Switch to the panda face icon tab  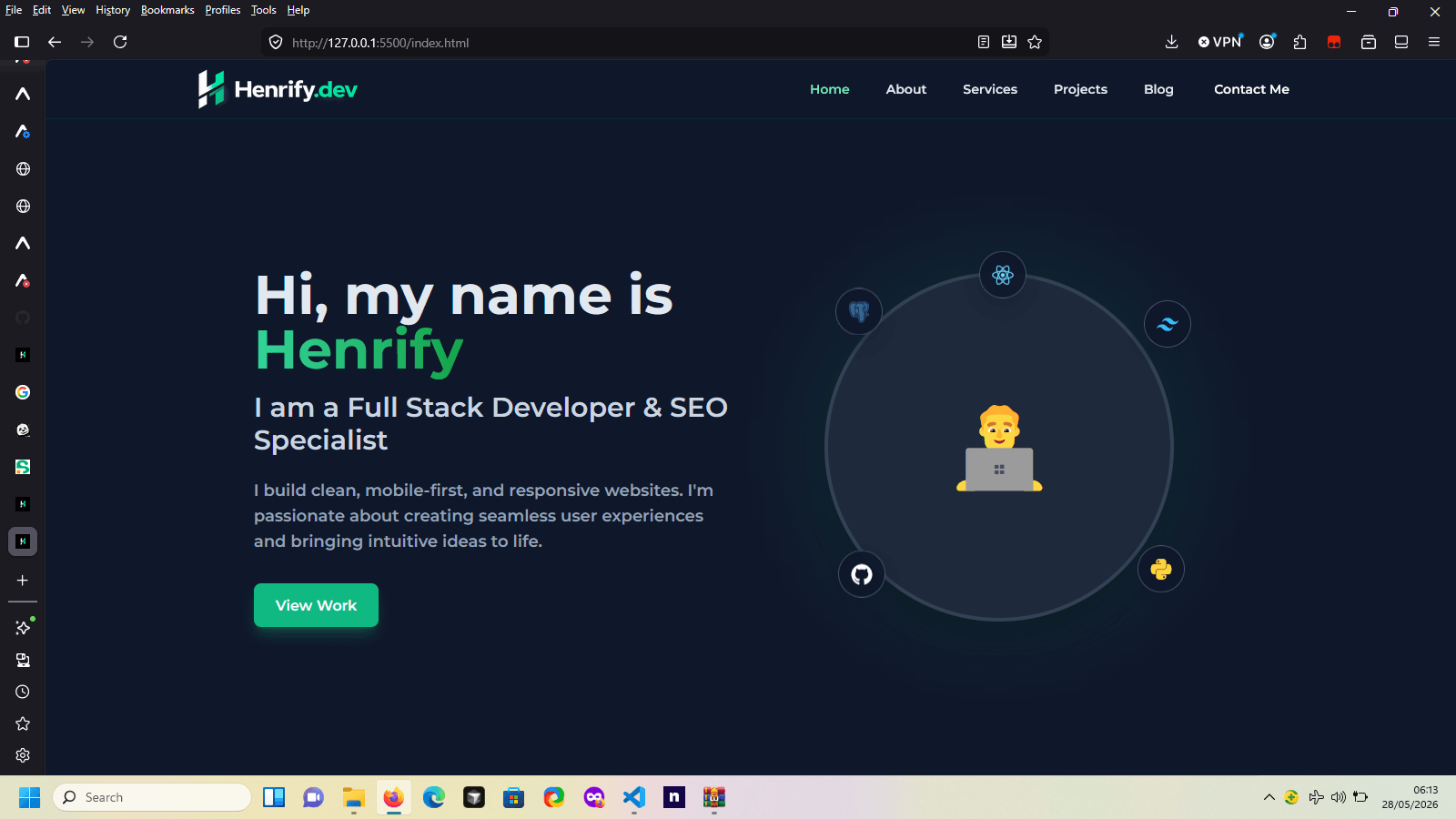23,430
